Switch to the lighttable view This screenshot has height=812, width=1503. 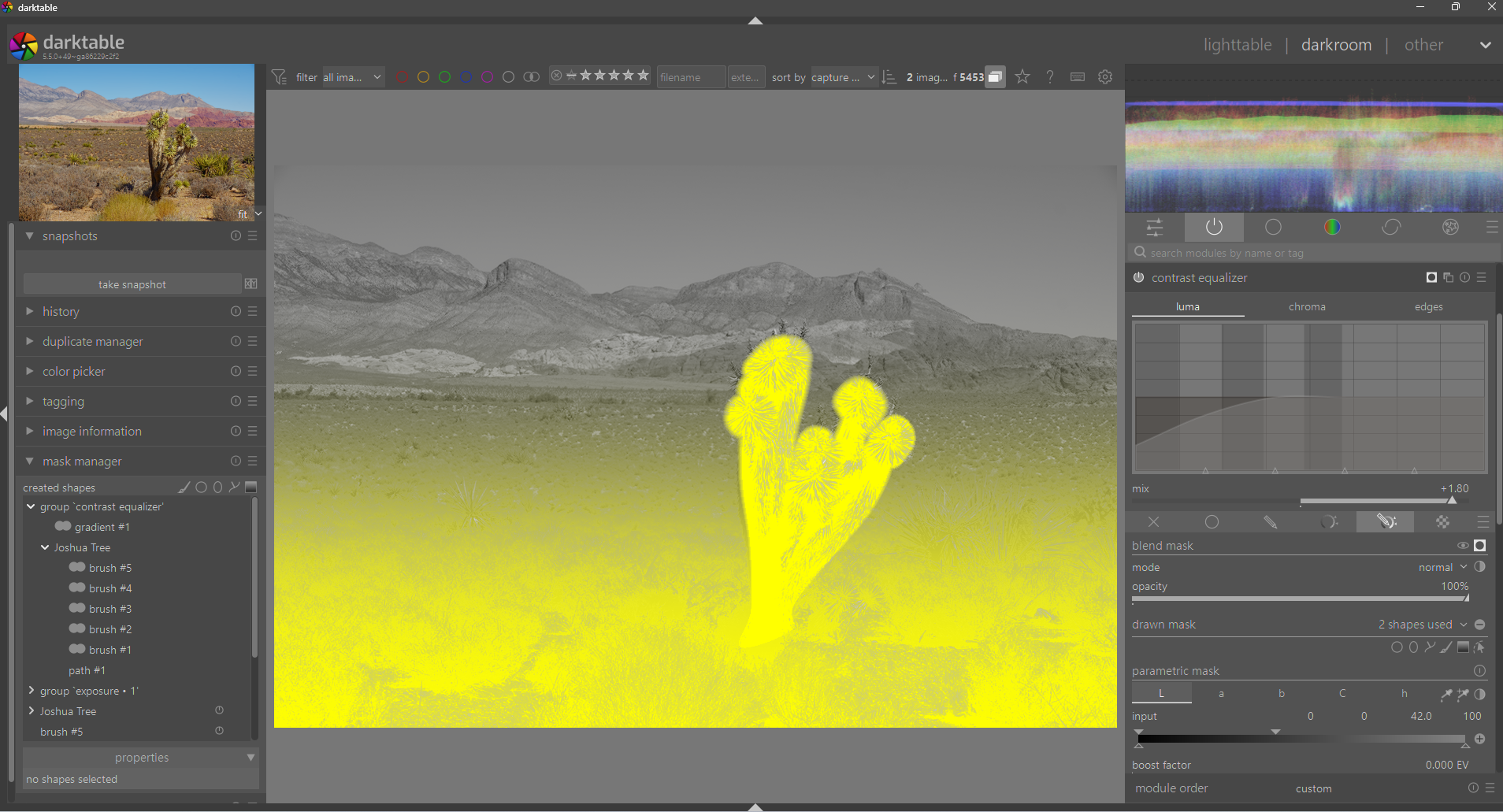1237,45
